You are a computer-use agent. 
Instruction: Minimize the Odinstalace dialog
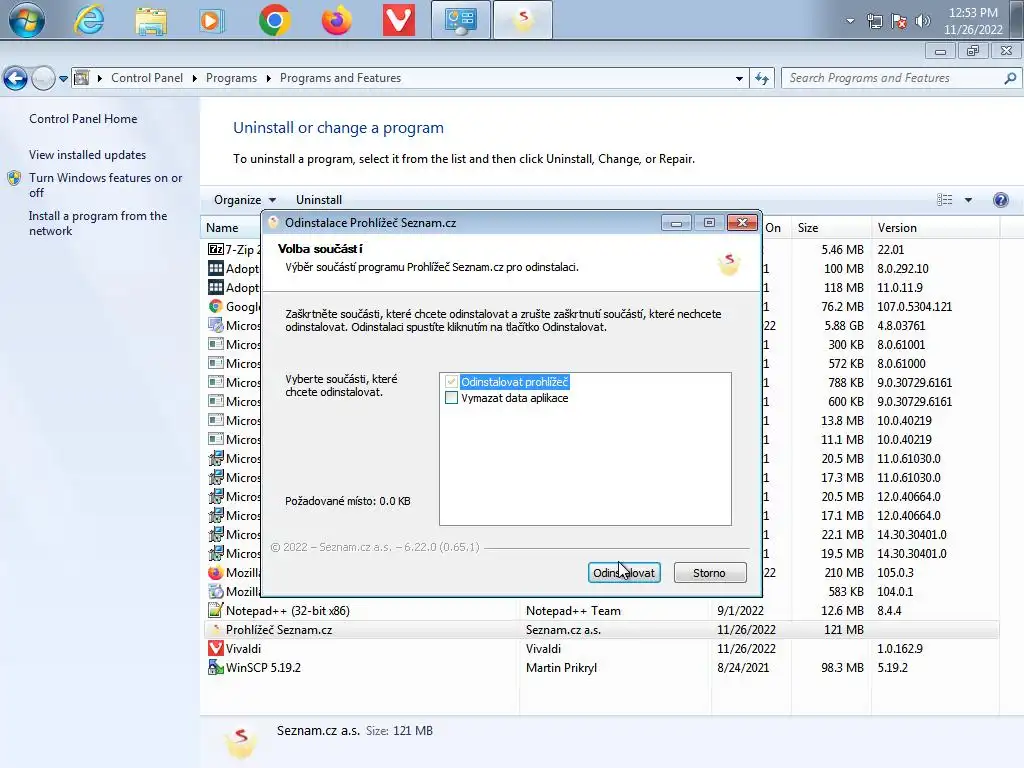tap(676, 223)
